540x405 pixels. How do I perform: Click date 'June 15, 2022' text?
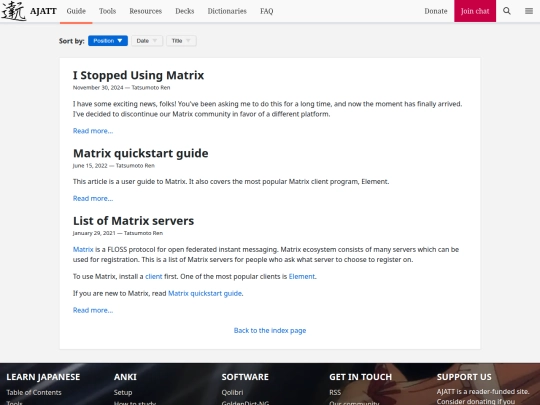point(90,166)
